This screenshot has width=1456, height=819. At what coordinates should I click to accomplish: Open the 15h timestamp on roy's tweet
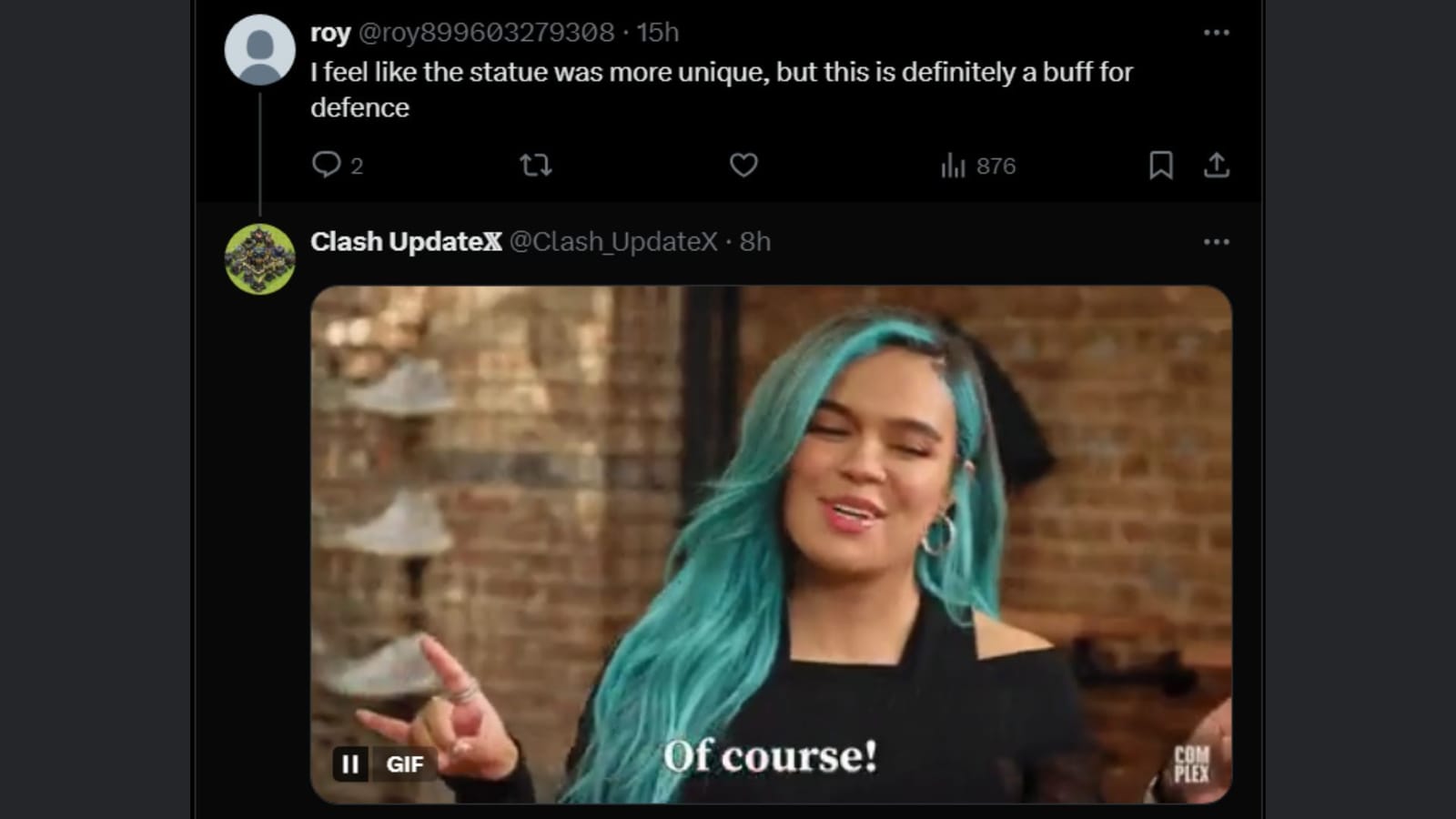coord(657,33)
